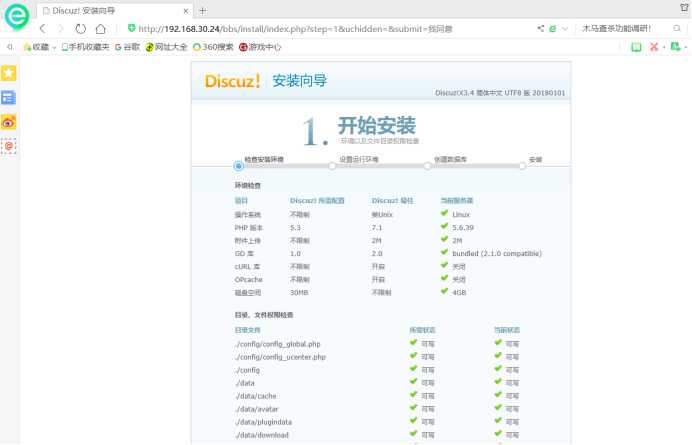Open the 收藏 favorites menu
692x445 pixels.
[39, 47]
